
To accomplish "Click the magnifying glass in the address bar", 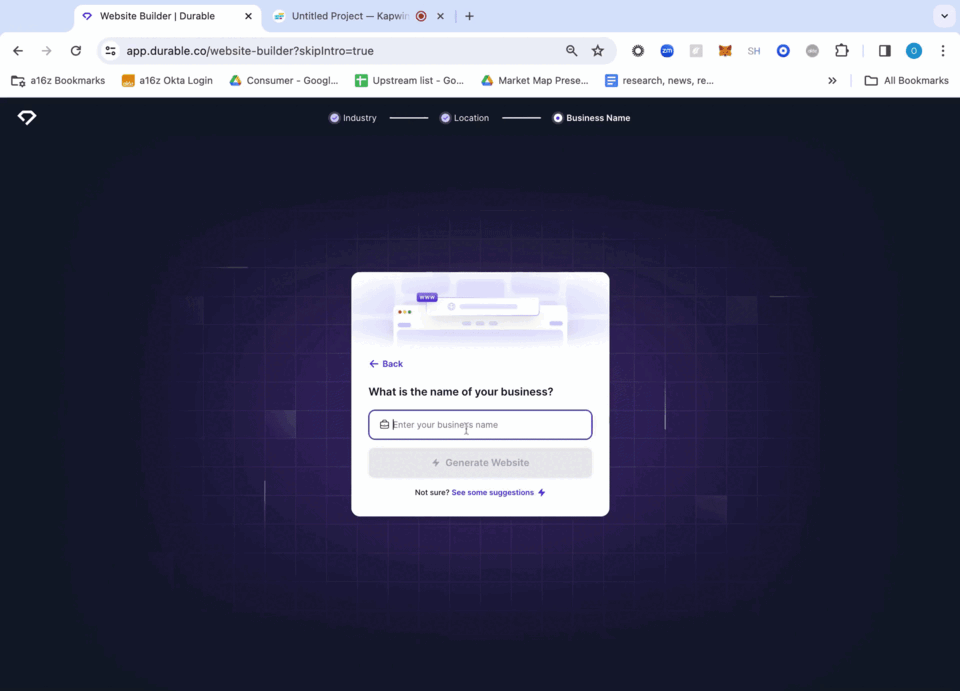I will coord(571,50).
